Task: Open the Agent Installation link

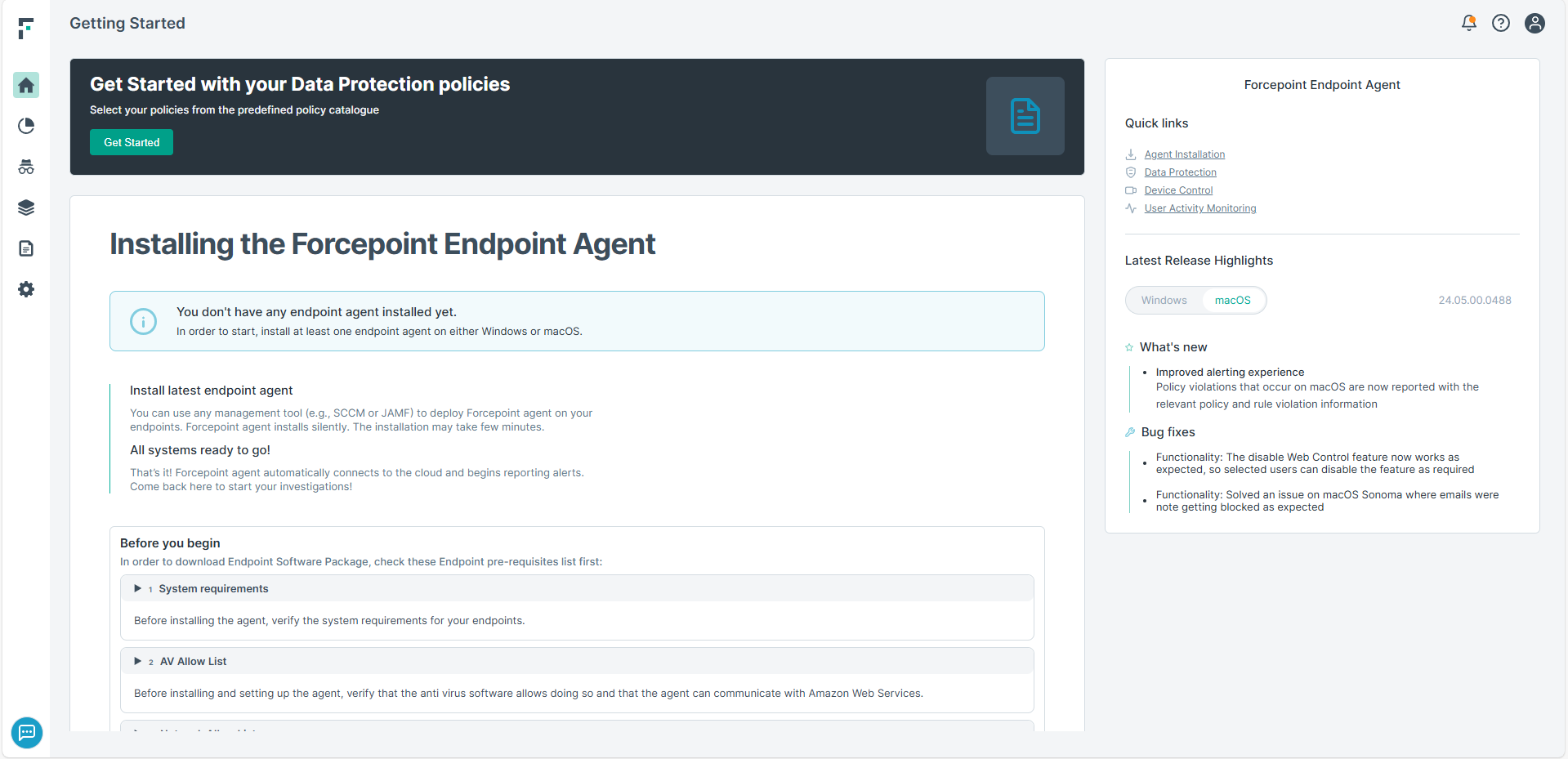Action: pos(1185,154)
